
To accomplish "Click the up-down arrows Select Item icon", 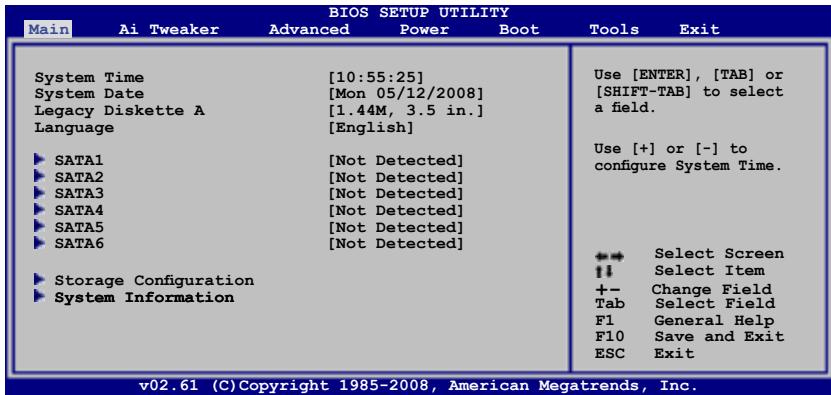I will 604,272.
